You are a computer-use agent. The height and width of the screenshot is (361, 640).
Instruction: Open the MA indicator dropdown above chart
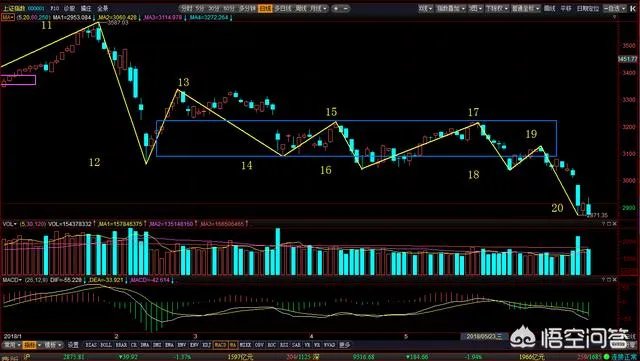[x=8, y=18]
